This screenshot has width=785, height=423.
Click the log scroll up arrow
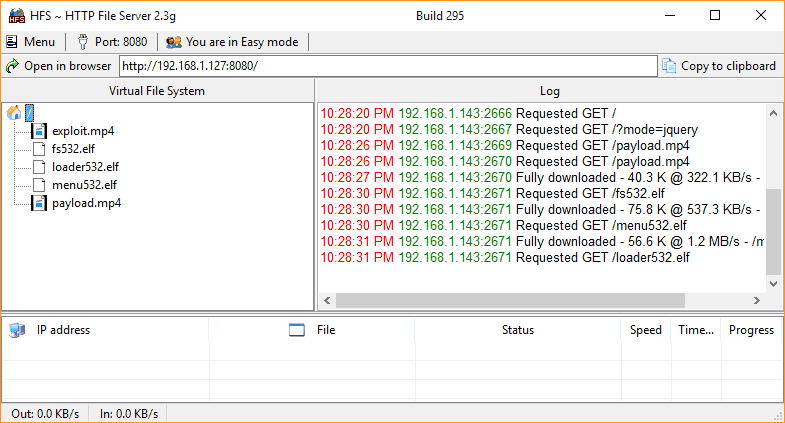tap(773, 113)
